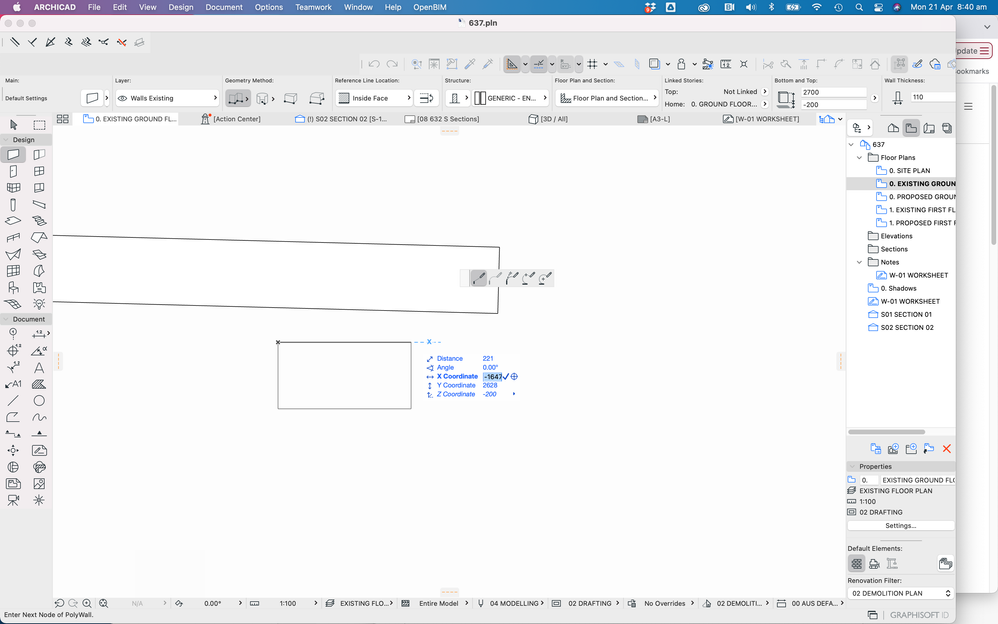Activate the Slab tool
Viewport: 998px width, 624px height.
[x=13, y=221]
